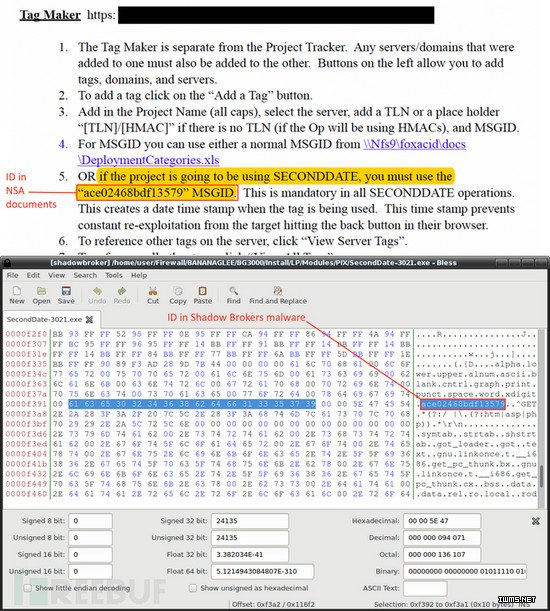The image size is (550, 611).
Task: Click the Signed 16 bit field
Action: pyautogui.click(x=90, y=554)
